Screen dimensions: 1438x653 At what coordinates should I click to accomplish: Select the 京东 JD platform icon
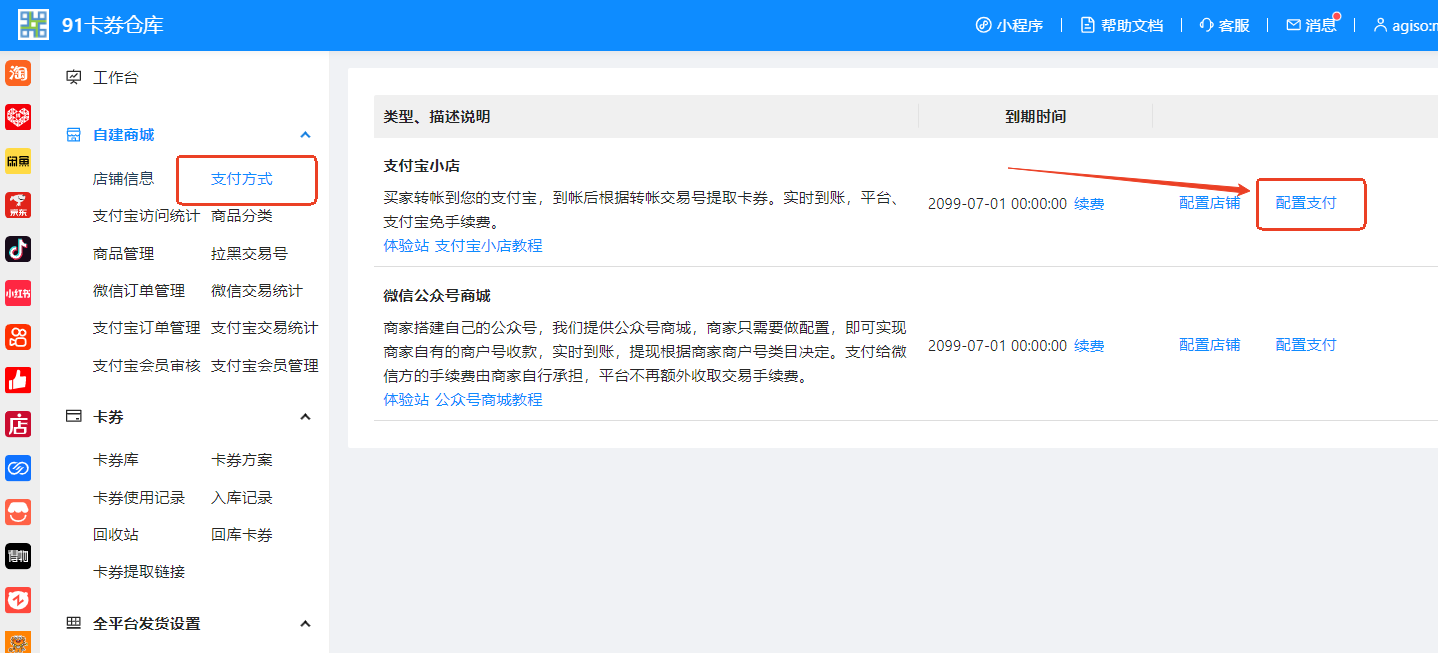point(18,205)
